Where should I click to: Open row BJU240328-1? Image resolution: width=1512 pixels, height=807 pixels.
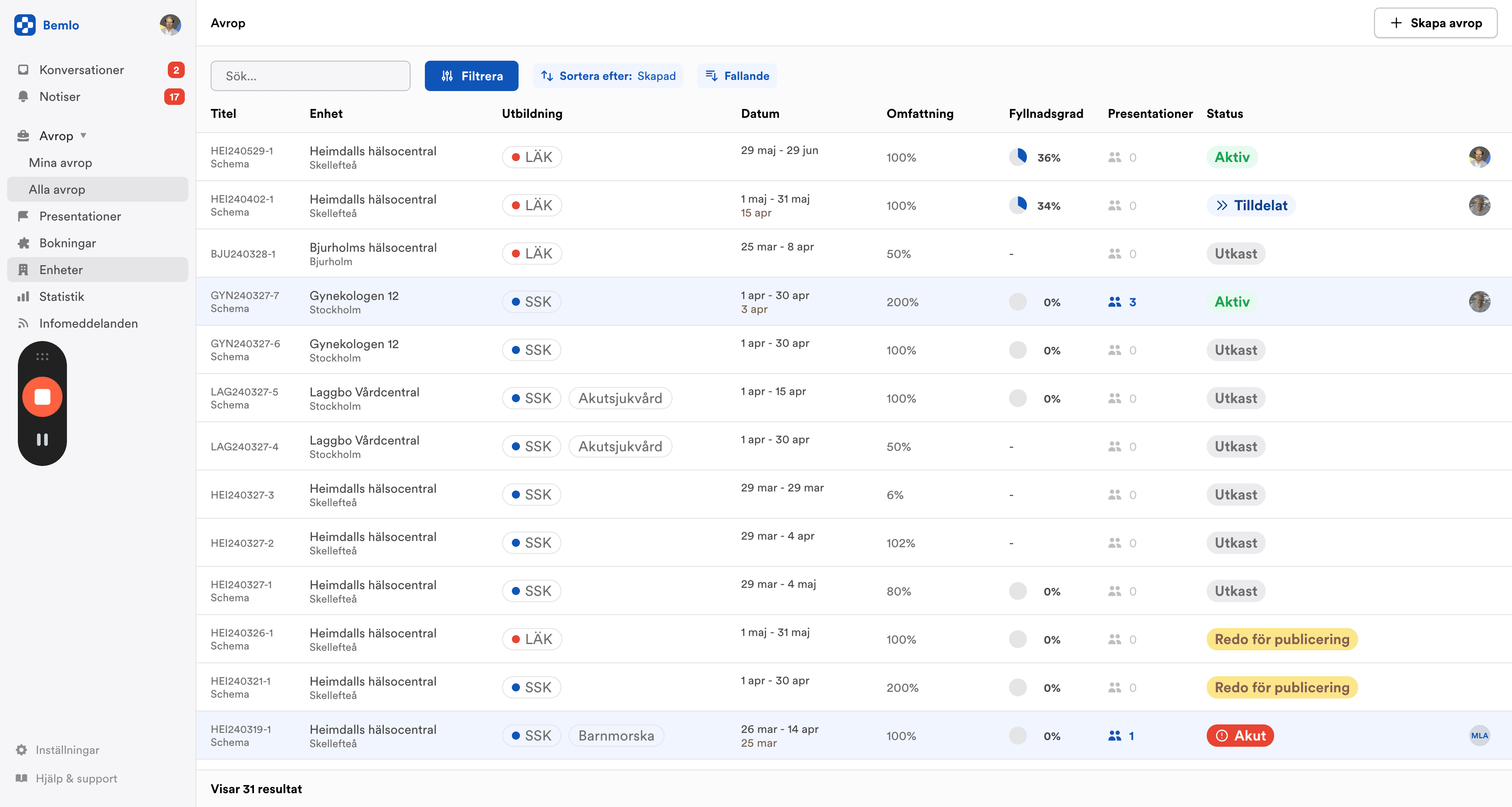854,254
